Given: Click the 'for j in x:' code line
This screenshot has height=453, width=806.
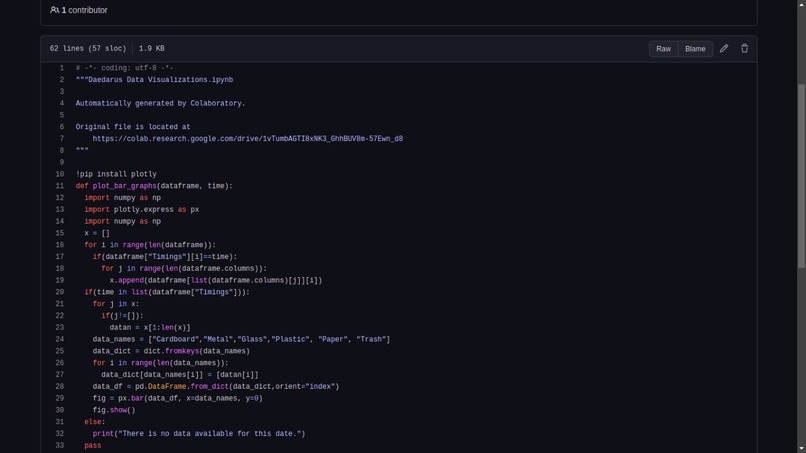Looking at the screenshot, I should [x=116, y=304].
